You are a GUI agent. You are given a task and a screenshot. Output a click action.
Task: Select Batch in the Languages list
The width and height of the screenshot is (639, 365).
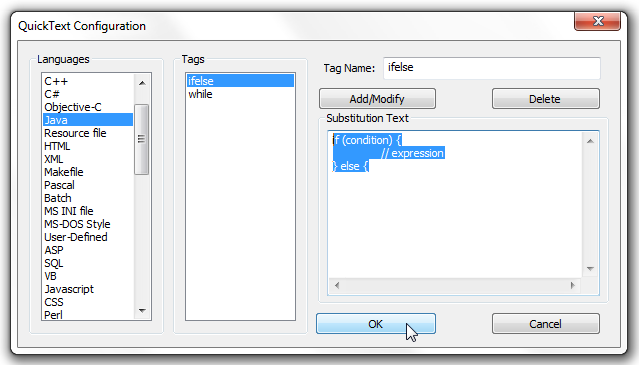(88, 198)
